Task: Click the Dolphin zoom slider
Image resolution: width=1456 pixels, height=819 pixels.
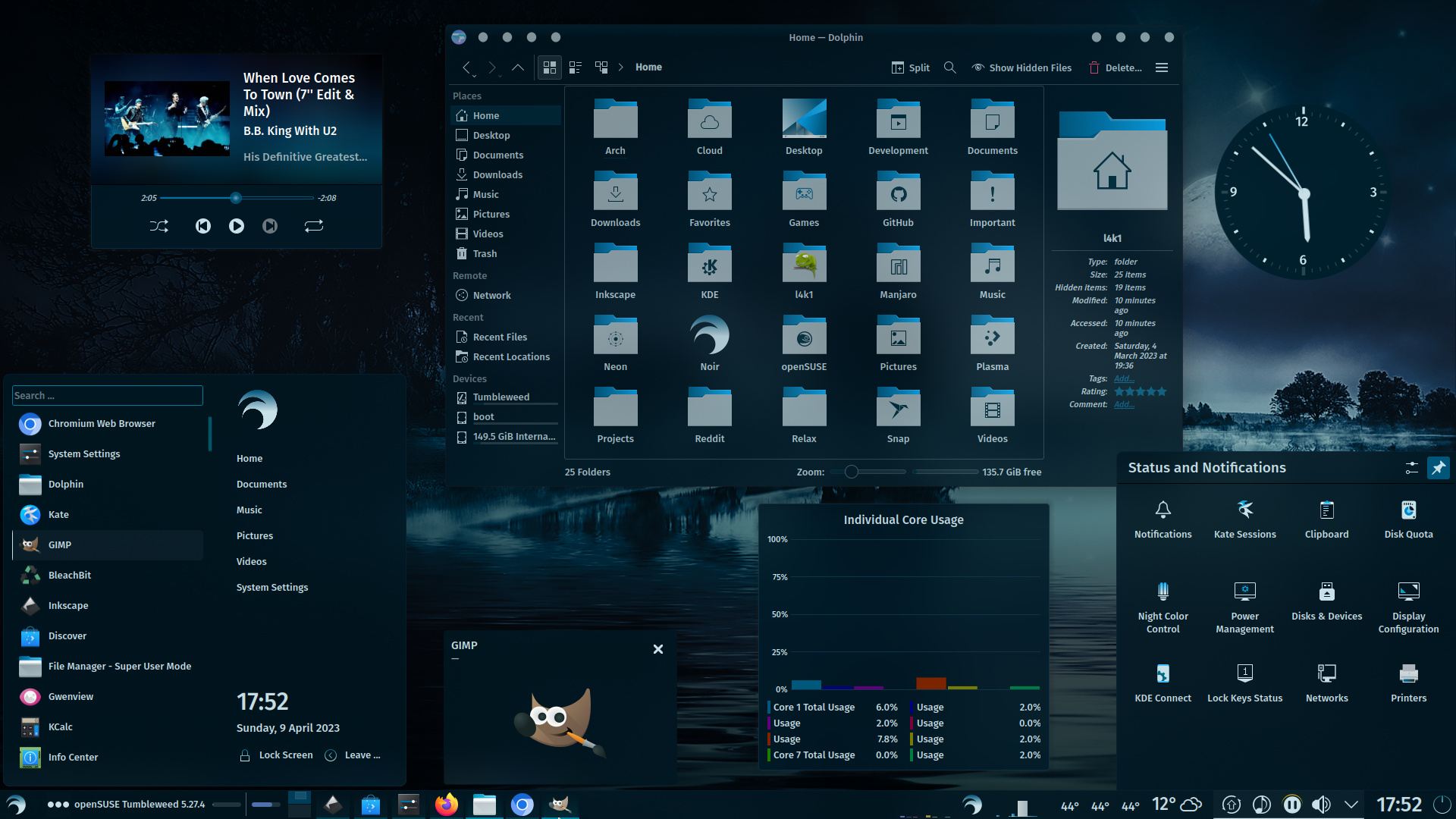Action: coord(868,472)
